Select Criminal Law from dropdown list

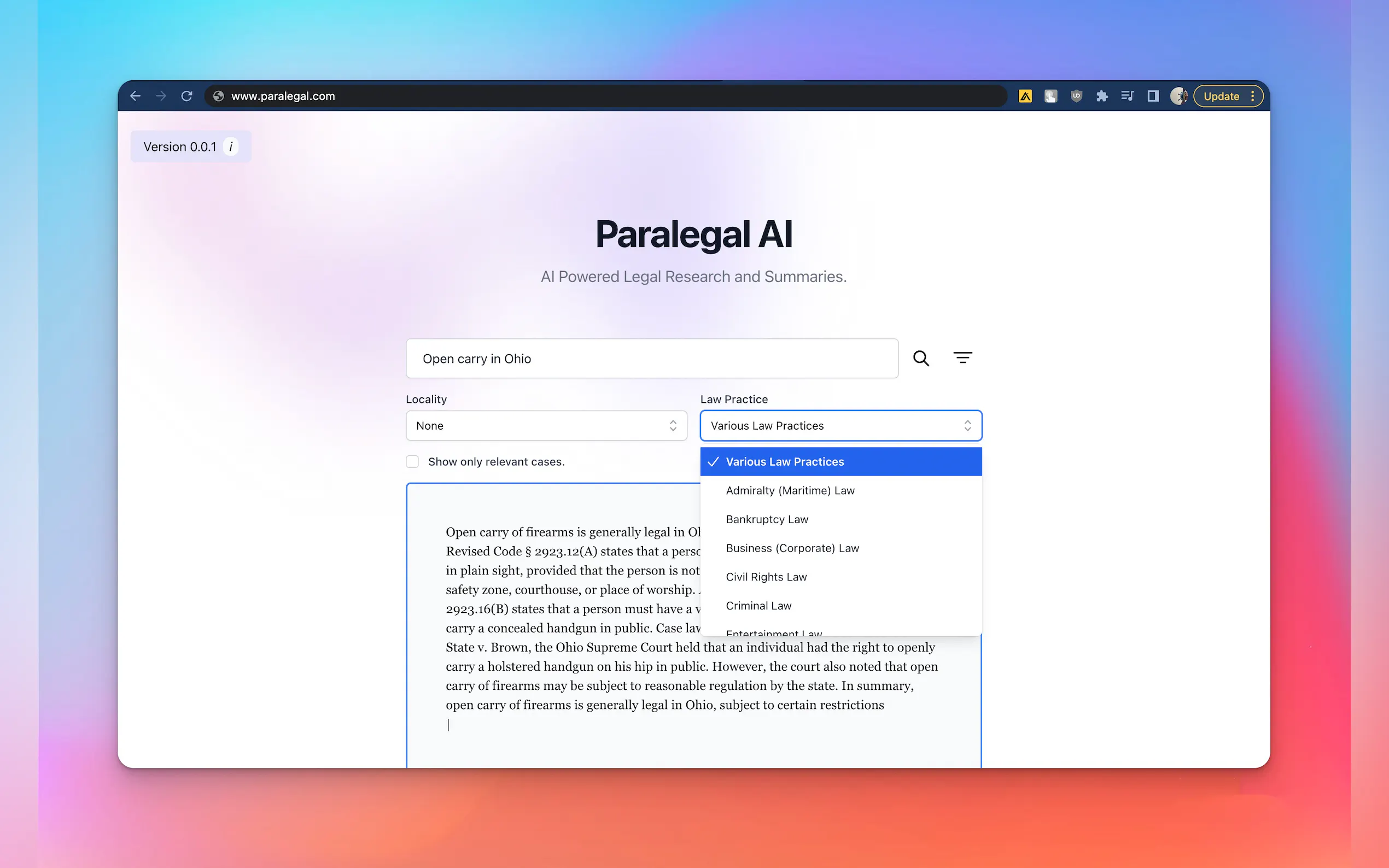(x=758, y=606)
